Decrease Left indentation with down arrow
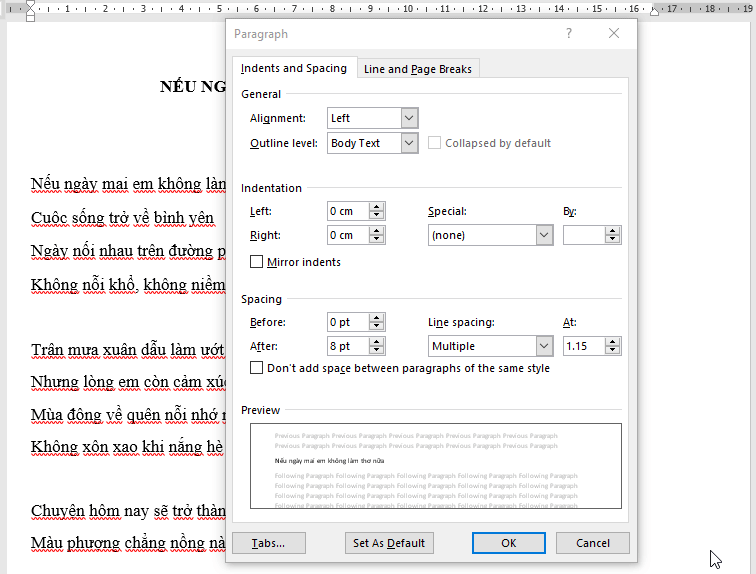756x574 pixels. [x=377, y=215]
